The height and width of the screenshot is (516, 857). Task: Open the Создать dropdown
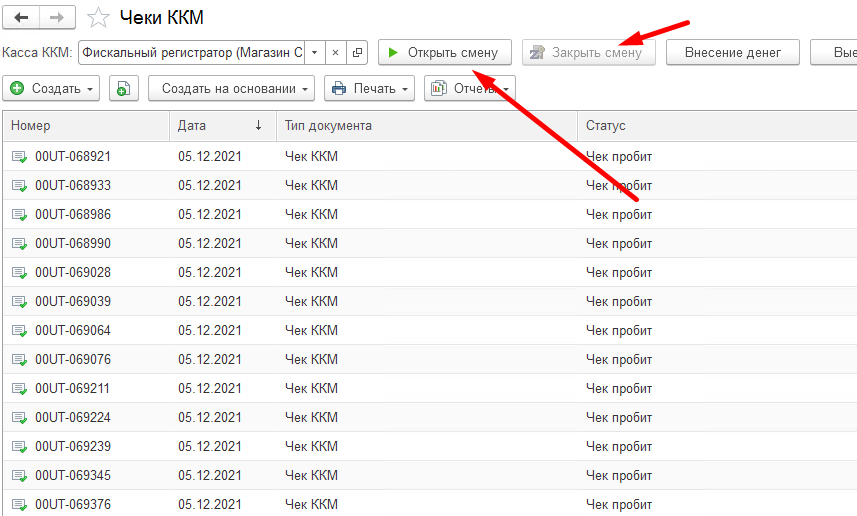(51, 89)
